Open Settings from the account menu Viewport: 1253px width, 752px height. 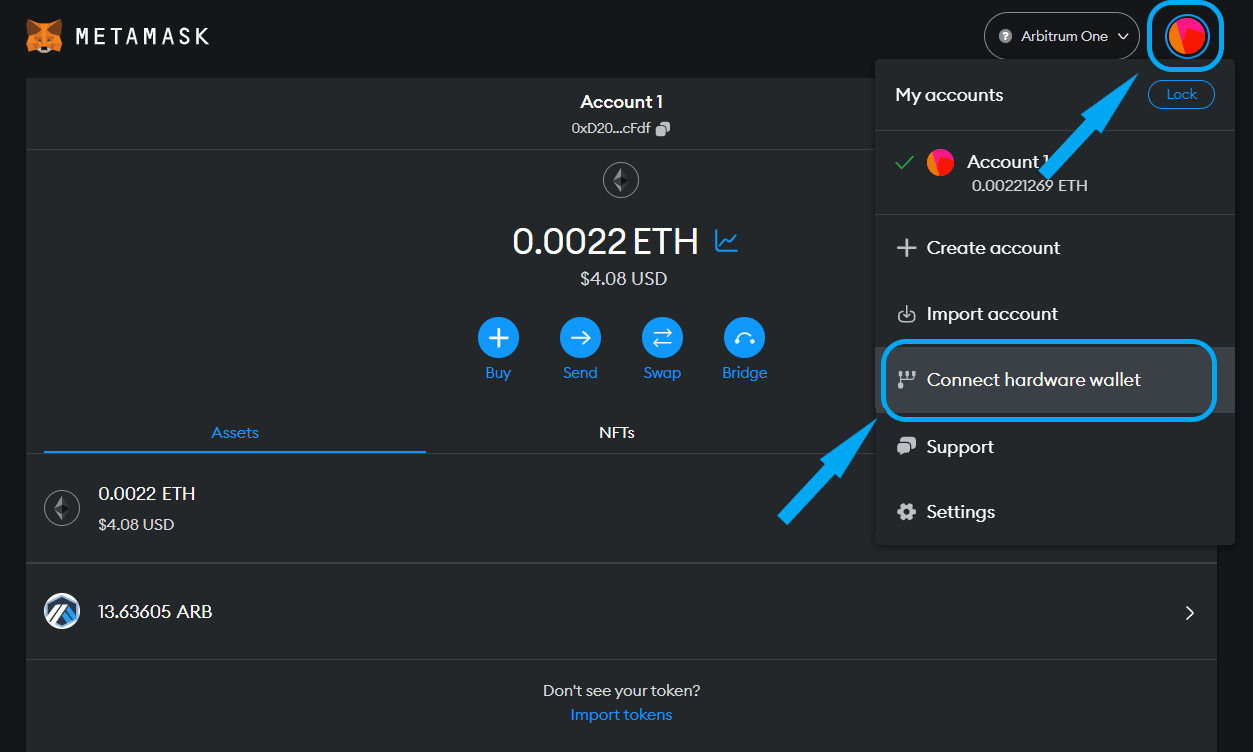(1055, 512)
